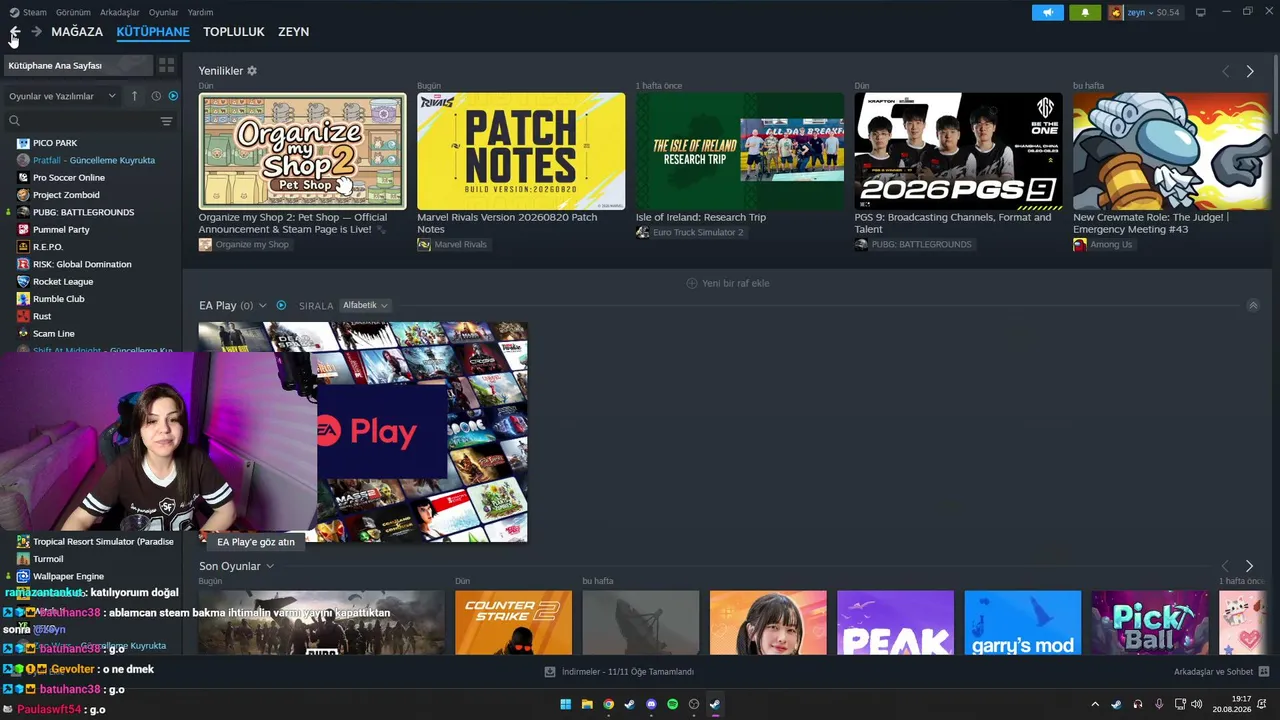1280x720 pixels.
Task: Add a new shelf via plus icon
Action: point(692,283)
